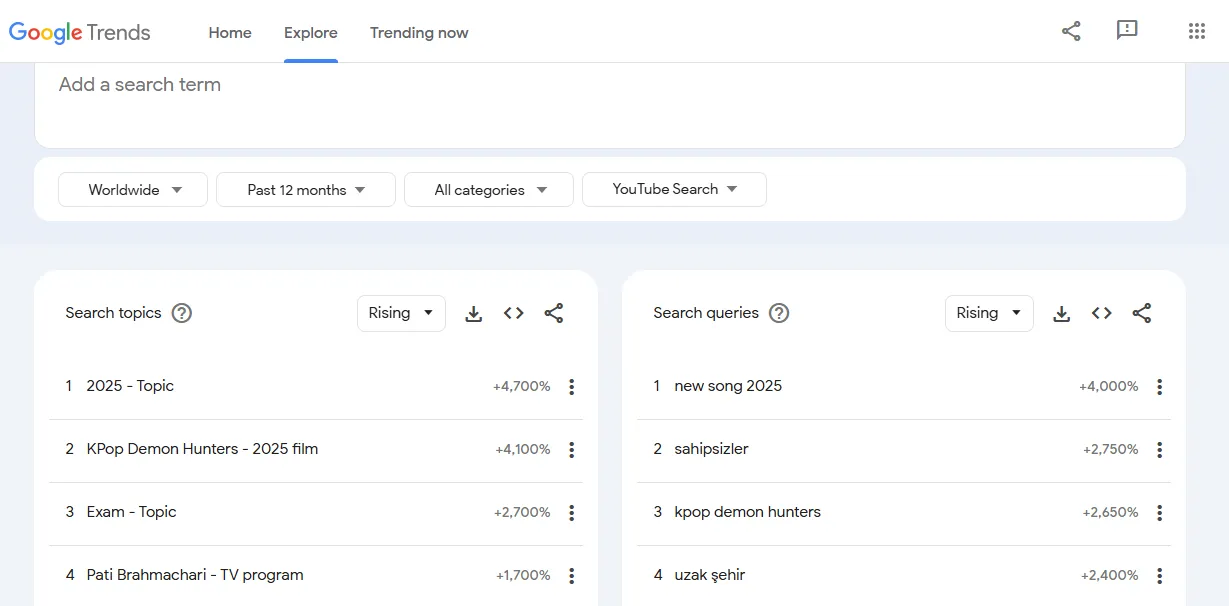Open more options for 2025 - Topic

click(x=572, y=387)
